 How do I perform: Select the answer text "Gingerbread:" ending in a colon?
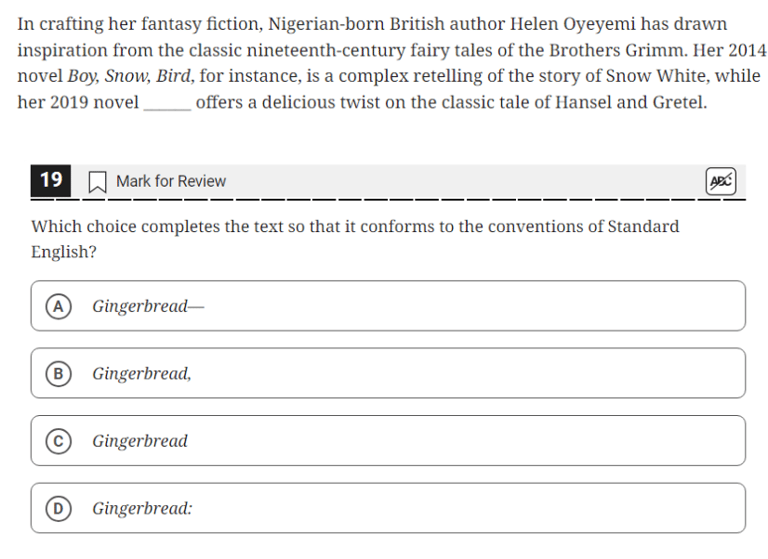coord(142,508)
